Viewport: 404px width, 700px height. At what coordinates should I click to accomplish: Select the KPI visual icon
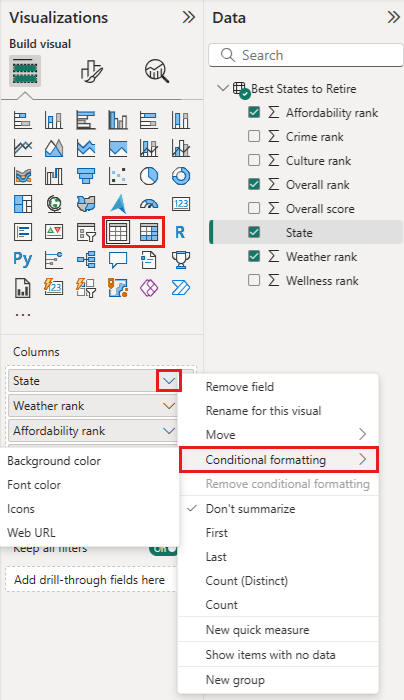(x=54, y=232)
